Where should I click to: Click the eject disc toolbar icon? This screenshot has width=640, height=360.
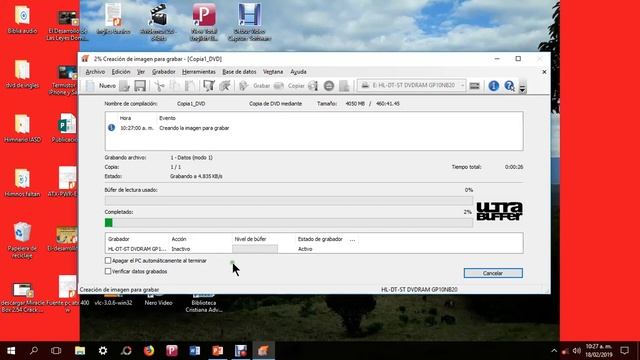tap(329, 86)
